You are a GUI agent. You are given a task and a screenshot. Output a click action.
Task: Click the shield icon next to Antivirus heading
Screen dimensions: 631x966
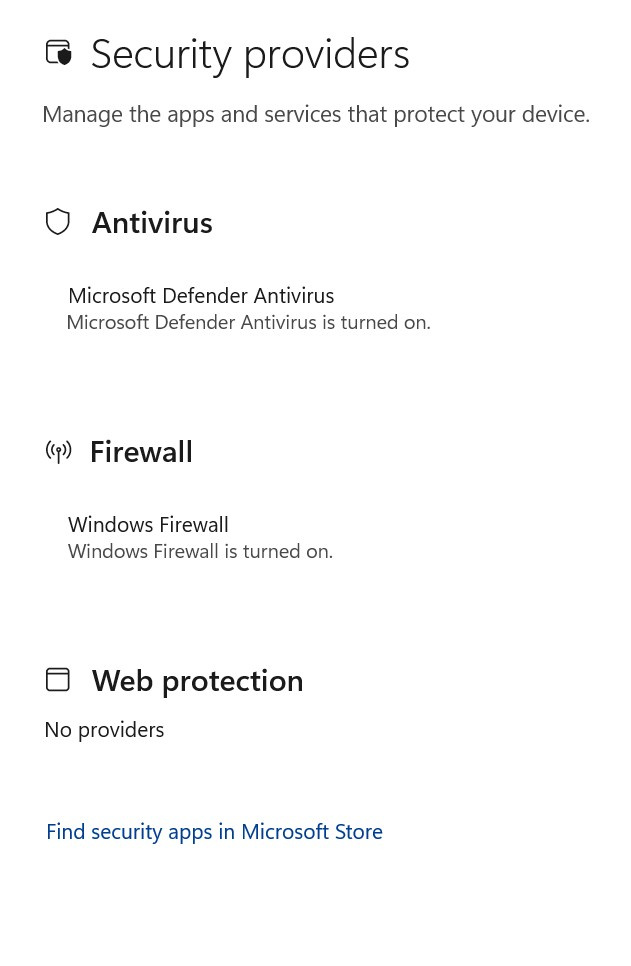point(57,221)
